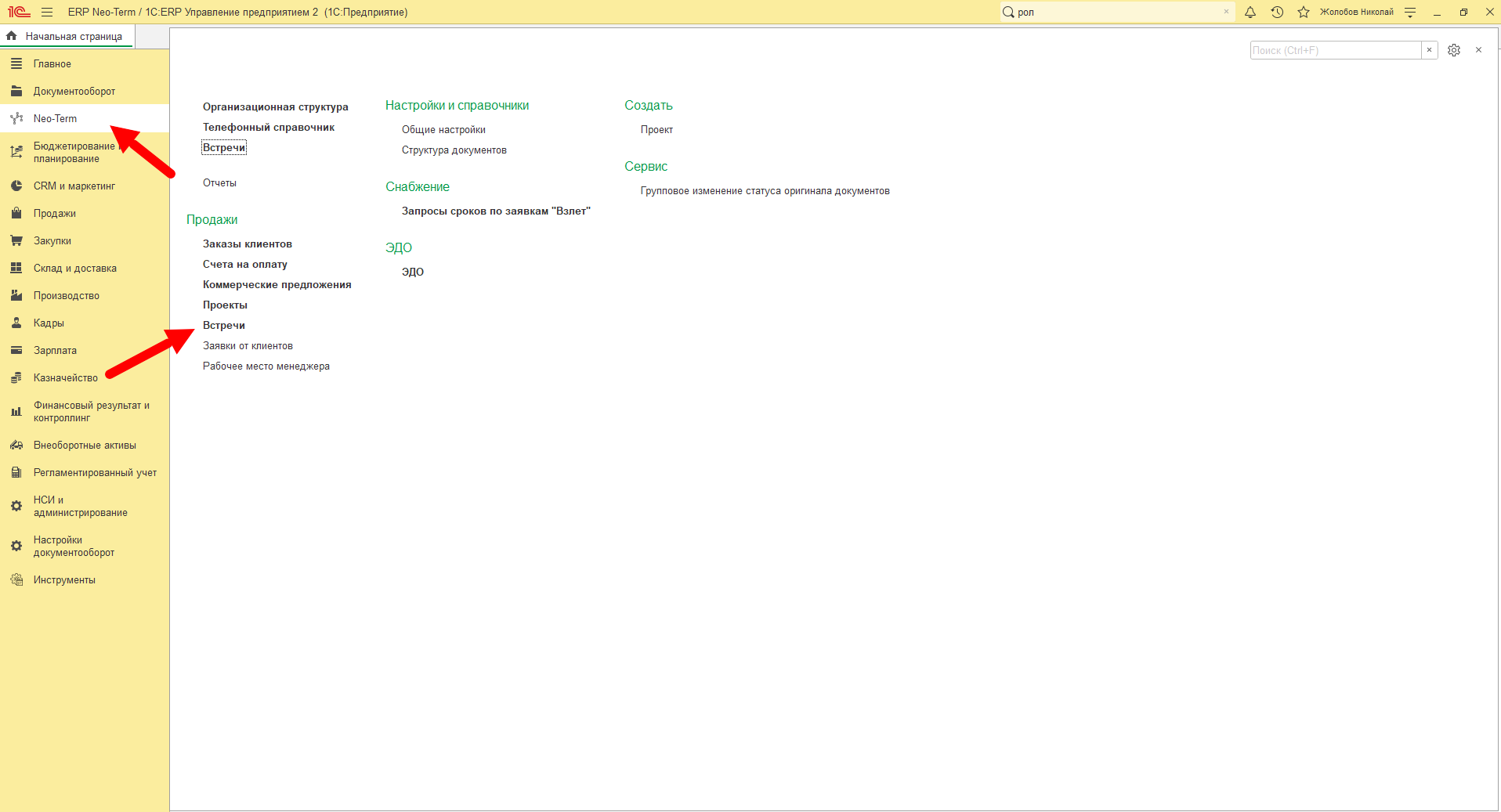Click the Склад и доставка icon
This screenshot has width=1501, height=812.
click(16, 269)
